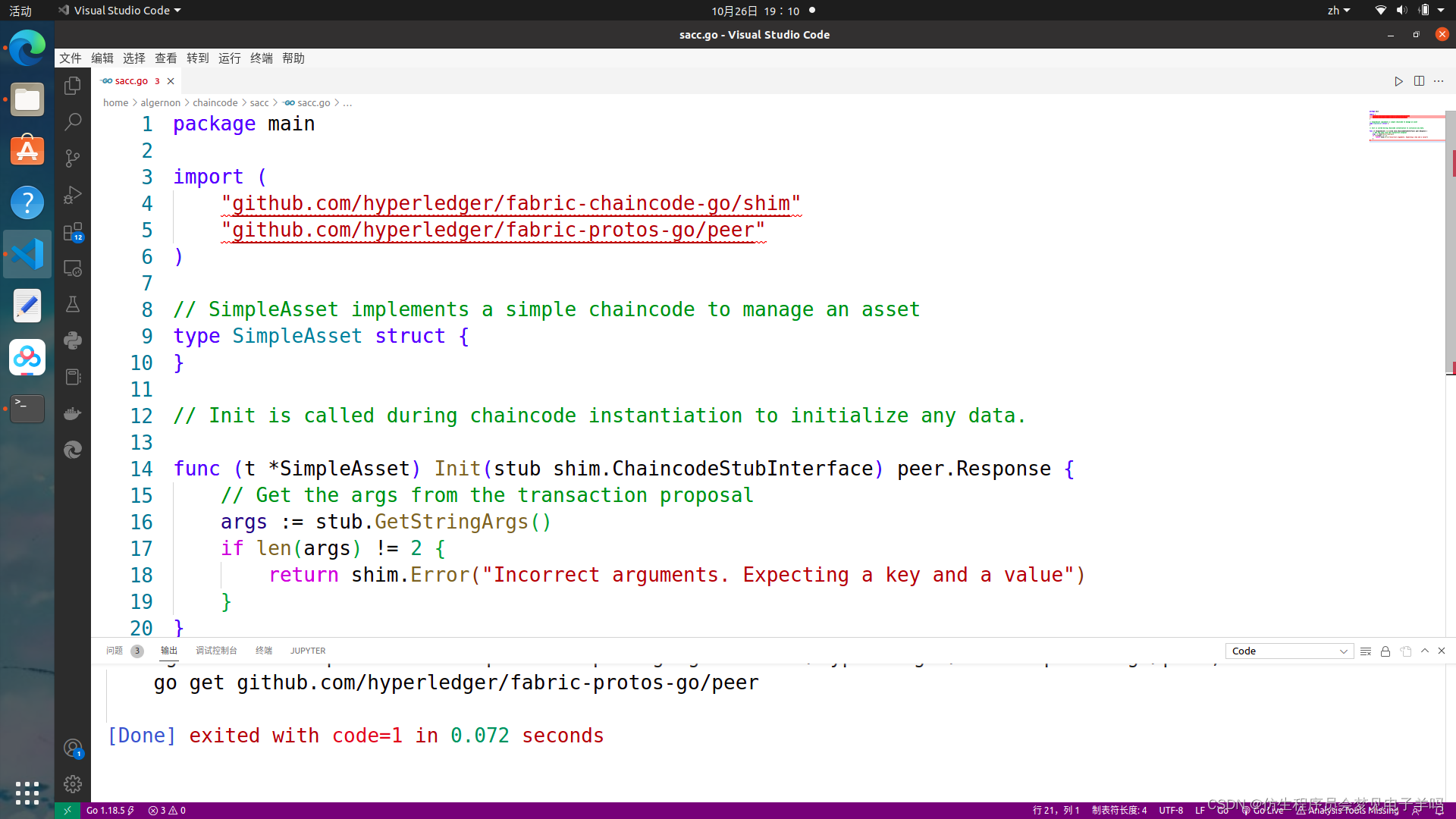Open the Testing flask view
Viewport: 1456px width, 819px height.
(73, 304)
